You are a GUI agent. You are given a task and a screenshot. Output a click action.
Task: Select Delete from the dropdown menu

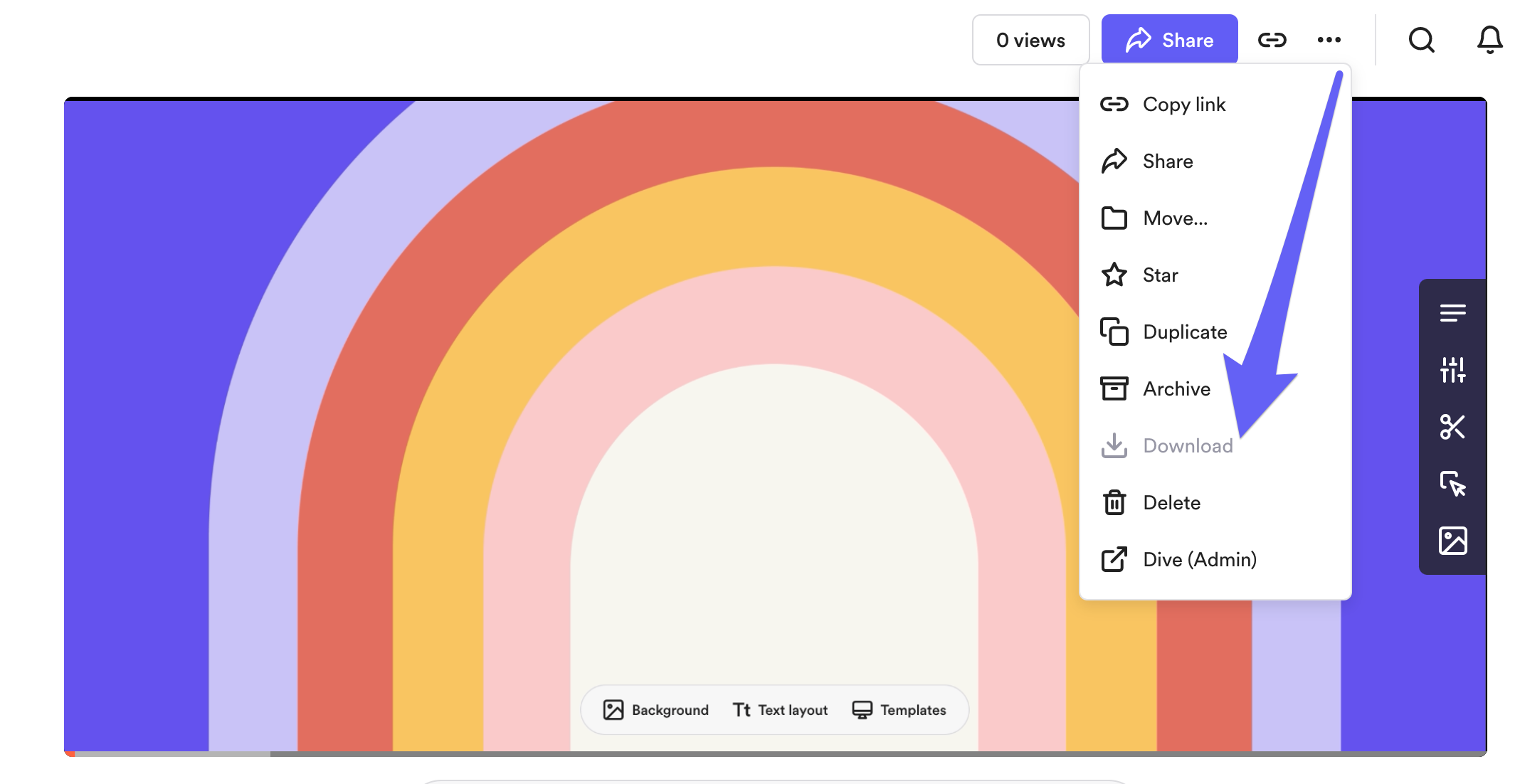tap(1170, 502)
